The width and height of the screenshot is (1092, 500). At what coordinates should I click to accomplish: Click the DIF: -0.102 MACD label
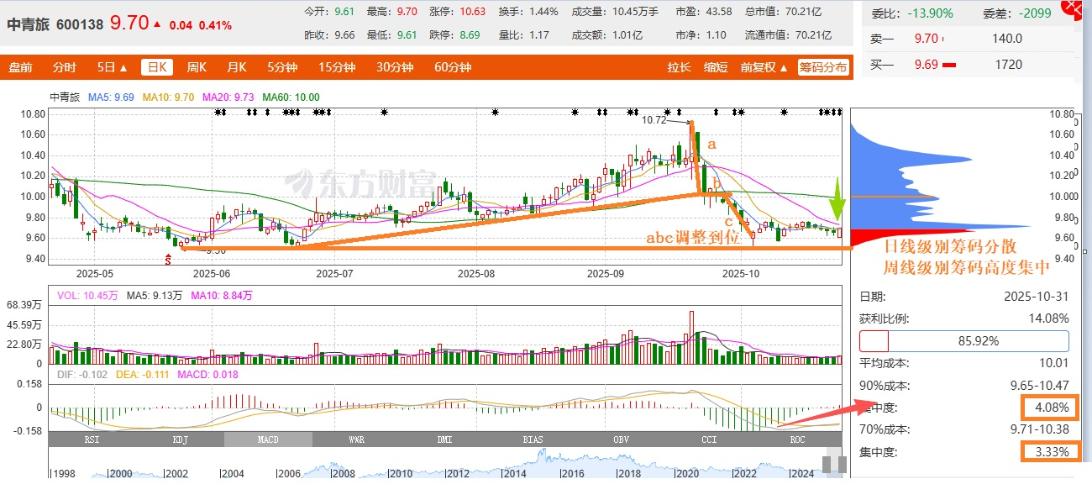coord(84,375)
